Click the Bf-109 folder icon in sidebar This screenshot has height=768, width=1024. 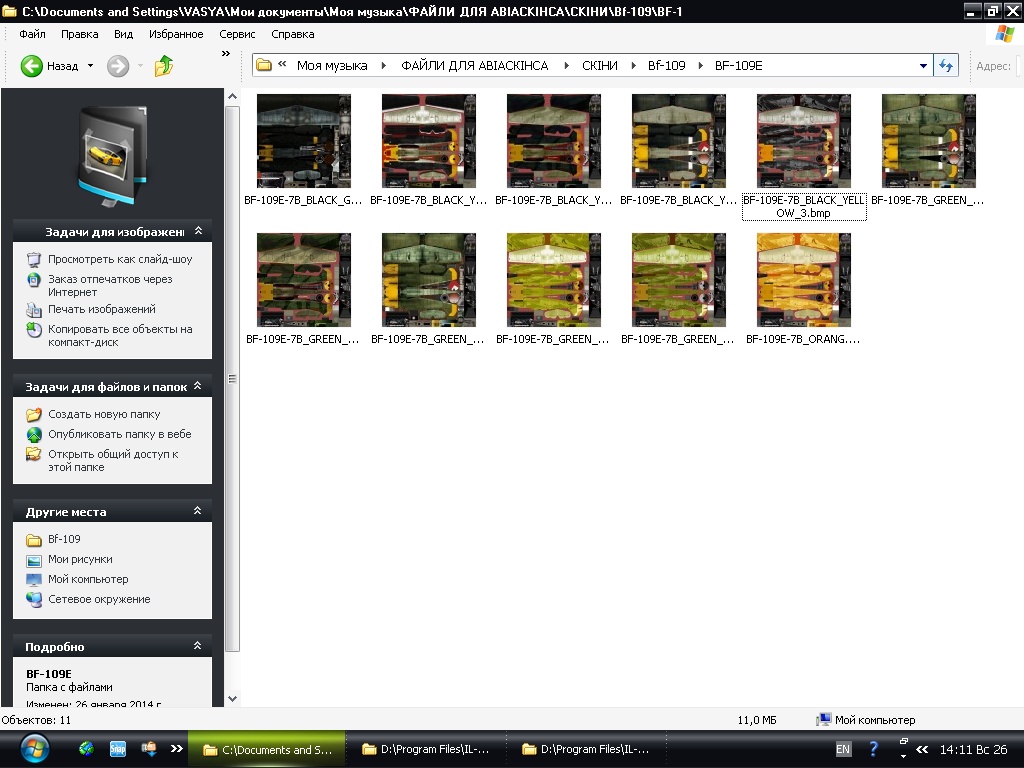[34, 539]
